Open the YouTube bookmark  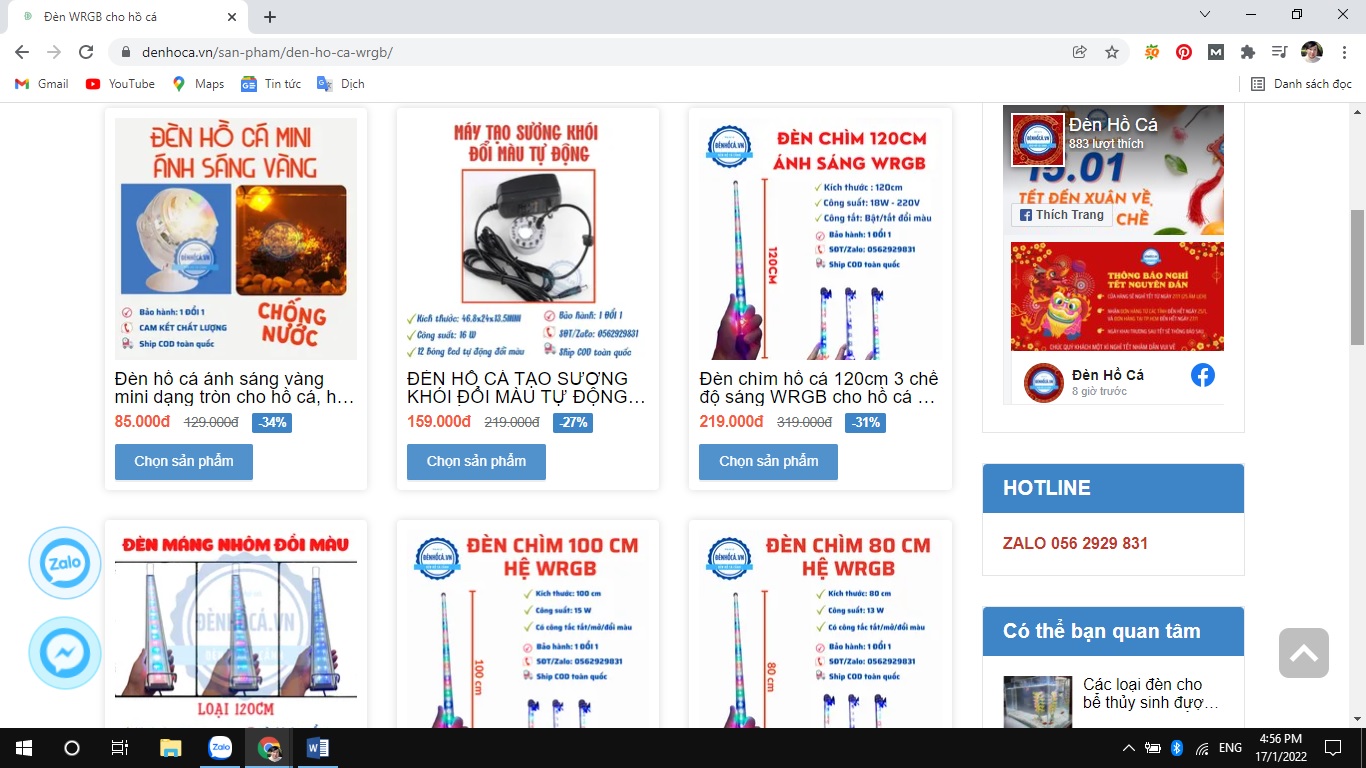pos(120,84)
